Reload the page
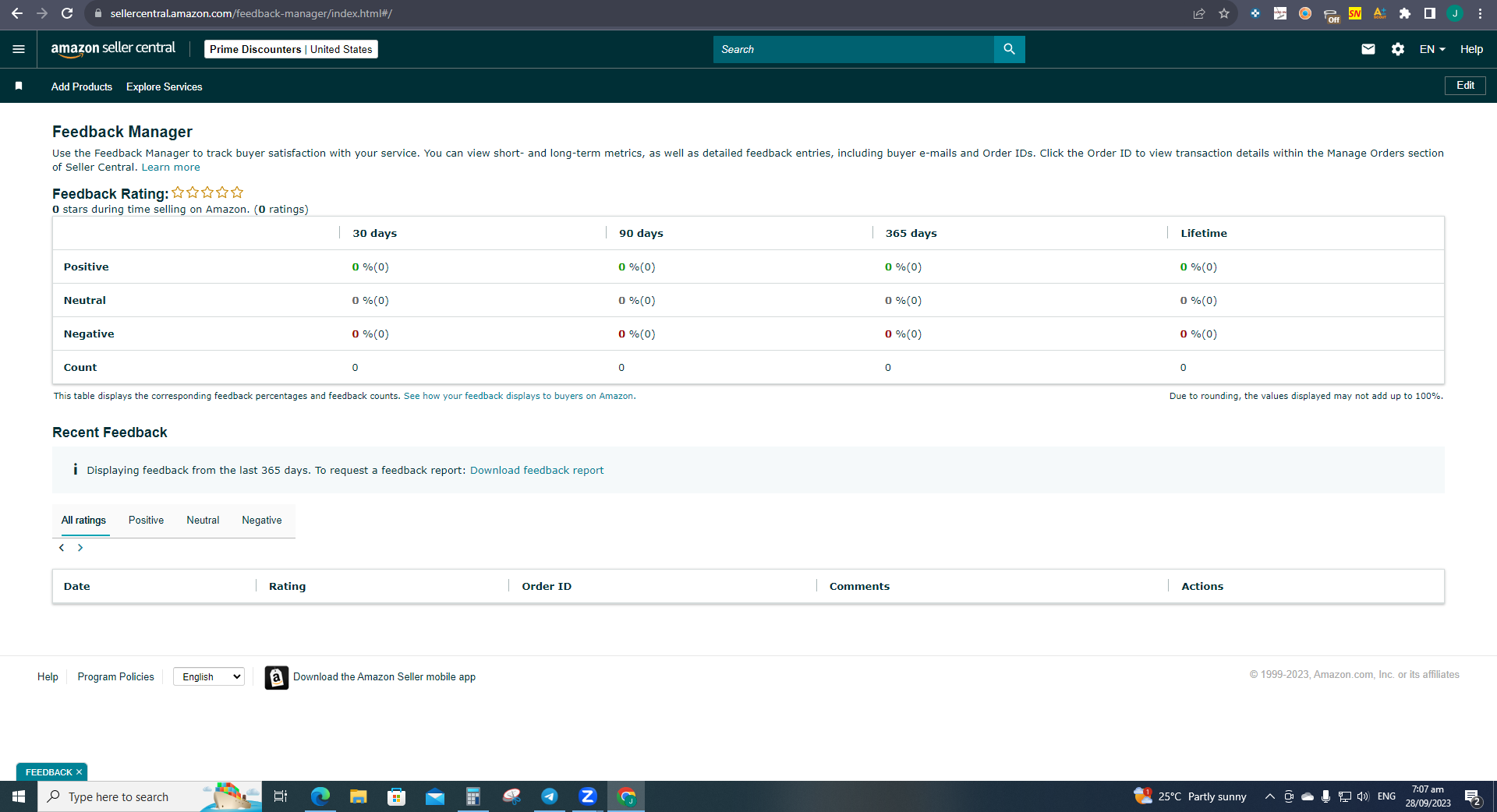Image resolution: width=1497 pixels, height=812 pixels. (x=67, y=13)
